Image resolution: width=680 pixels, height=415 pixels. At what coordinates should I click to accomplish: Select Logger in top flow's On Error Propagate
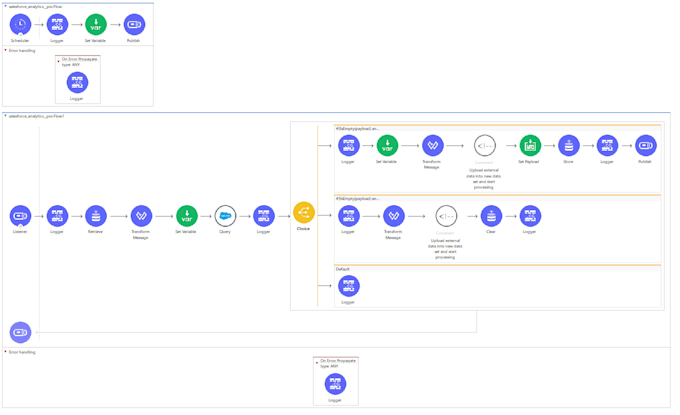(77, 82)
